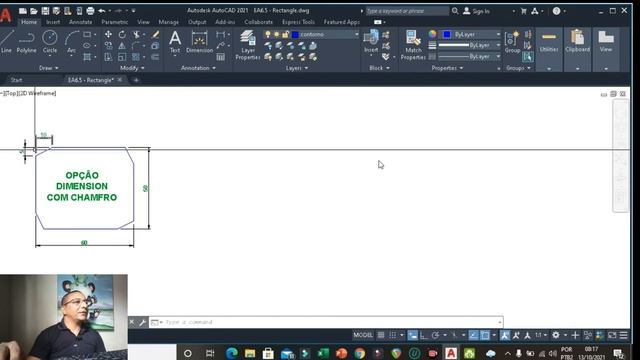Click the Erase tool icon
This screenshot has height=360, width=640.
pyautogui.click(x=155, y=34)
